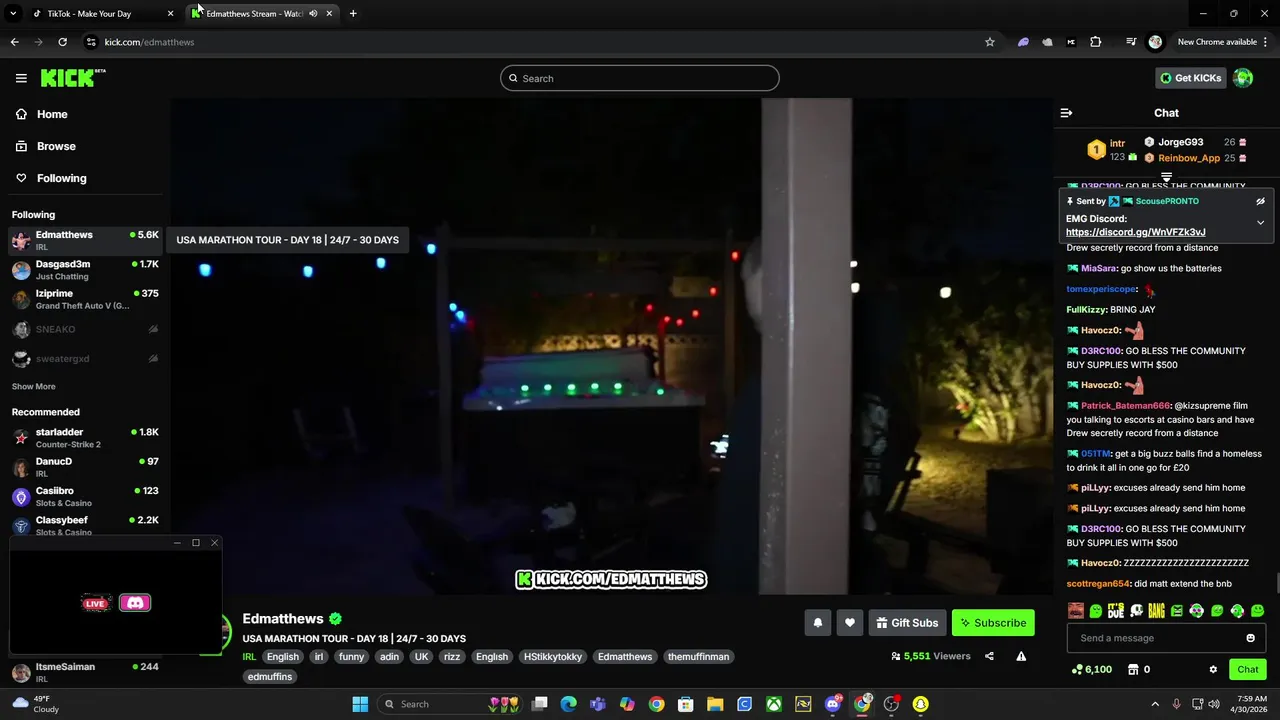Click LIVE badge in mini popup
The image size is (1280, 720).
(x=96, y=603)
